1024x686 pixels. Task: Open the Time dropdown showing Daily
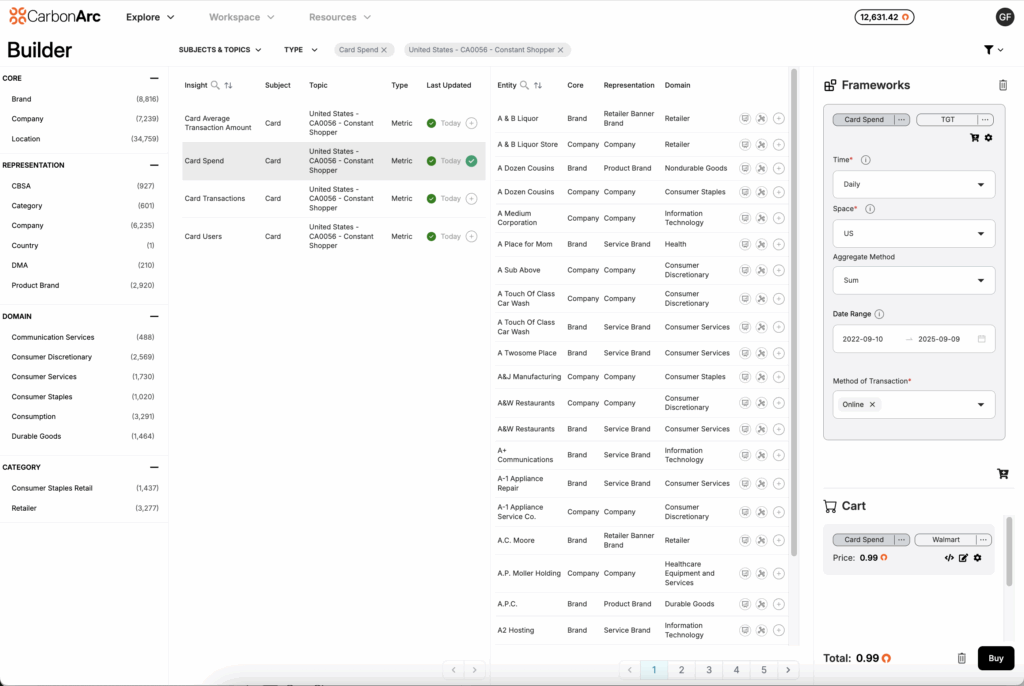[914, 184]
